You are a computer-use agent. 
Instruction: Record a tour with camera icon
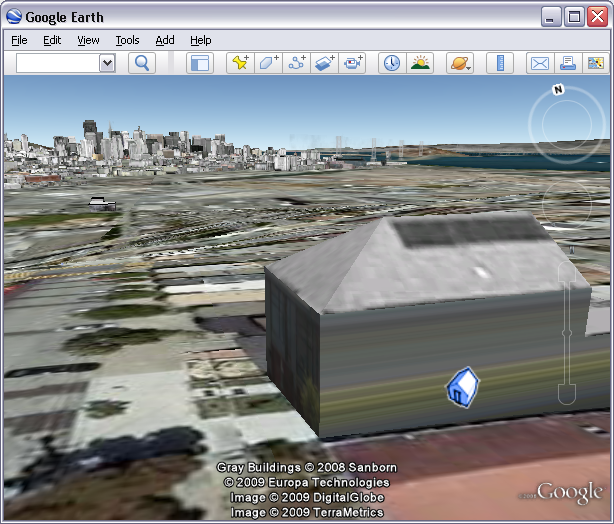(354, 63)
